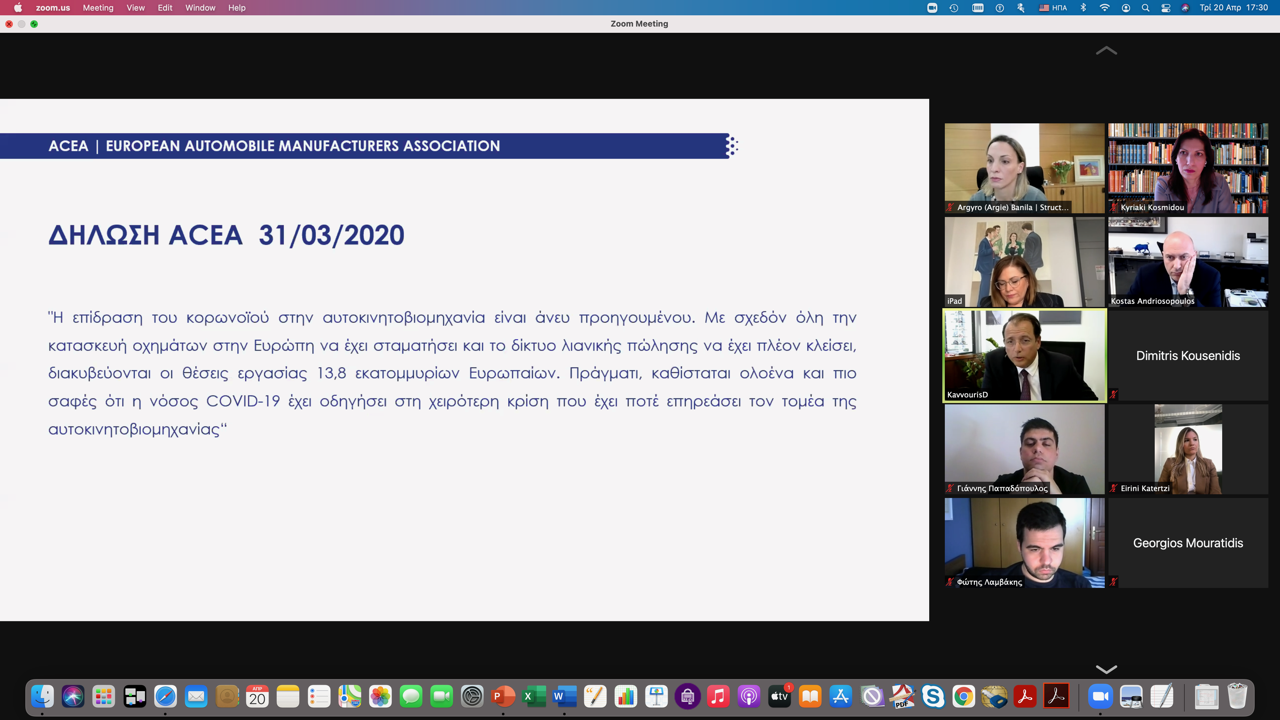Open Reminders app in the Dock
The width and height of the screenshot is (1280, 720).
pyautogui.click(x=319, y=696)
